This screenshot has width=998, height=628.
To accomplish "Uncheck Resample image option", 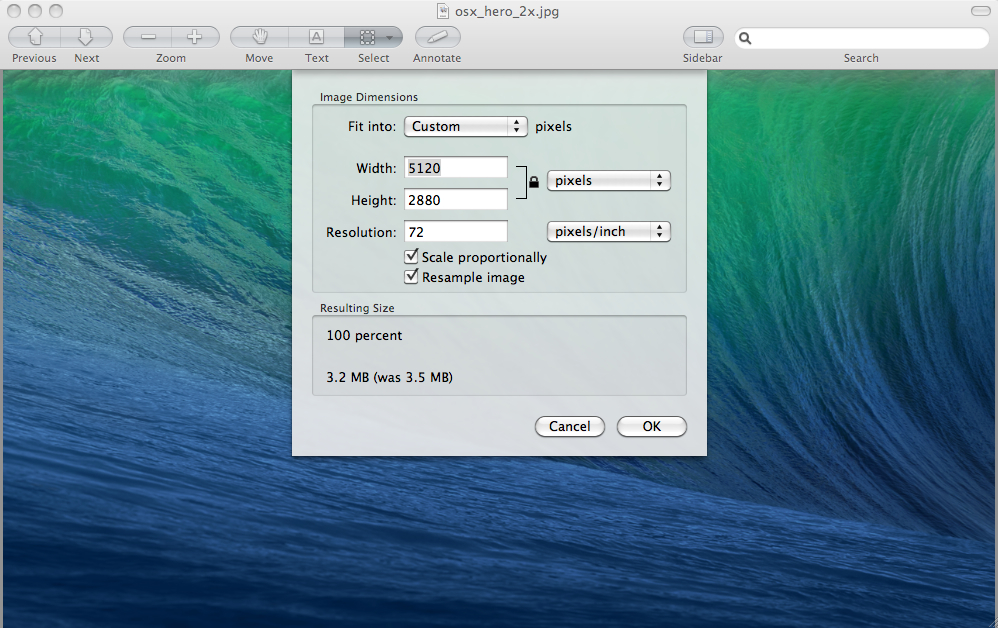I will click(x=411, y=277).
